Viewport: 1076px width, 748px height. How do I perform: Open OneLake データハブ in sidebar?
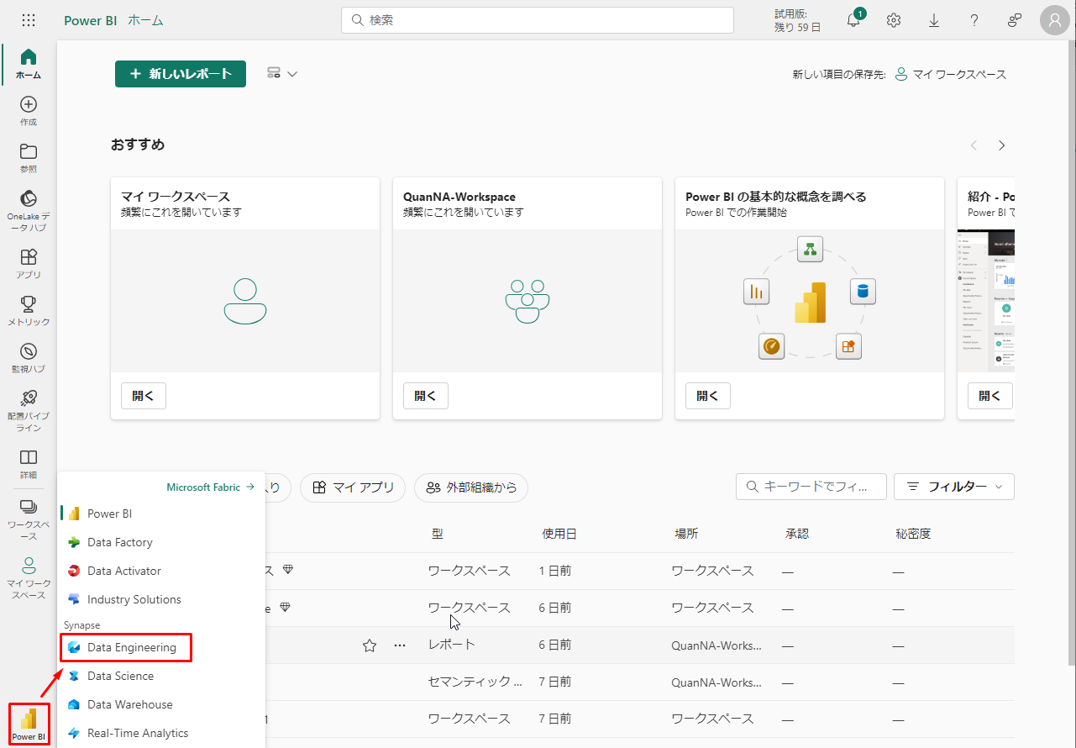[x=28, y=211]
